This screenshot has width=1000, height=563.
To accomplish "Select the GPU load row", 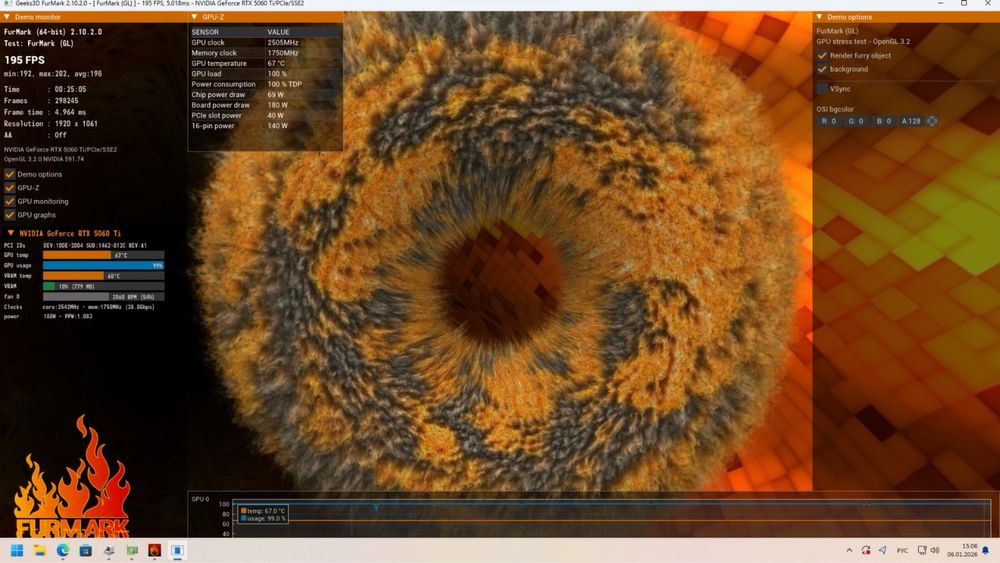I will (x=265, y=74).
